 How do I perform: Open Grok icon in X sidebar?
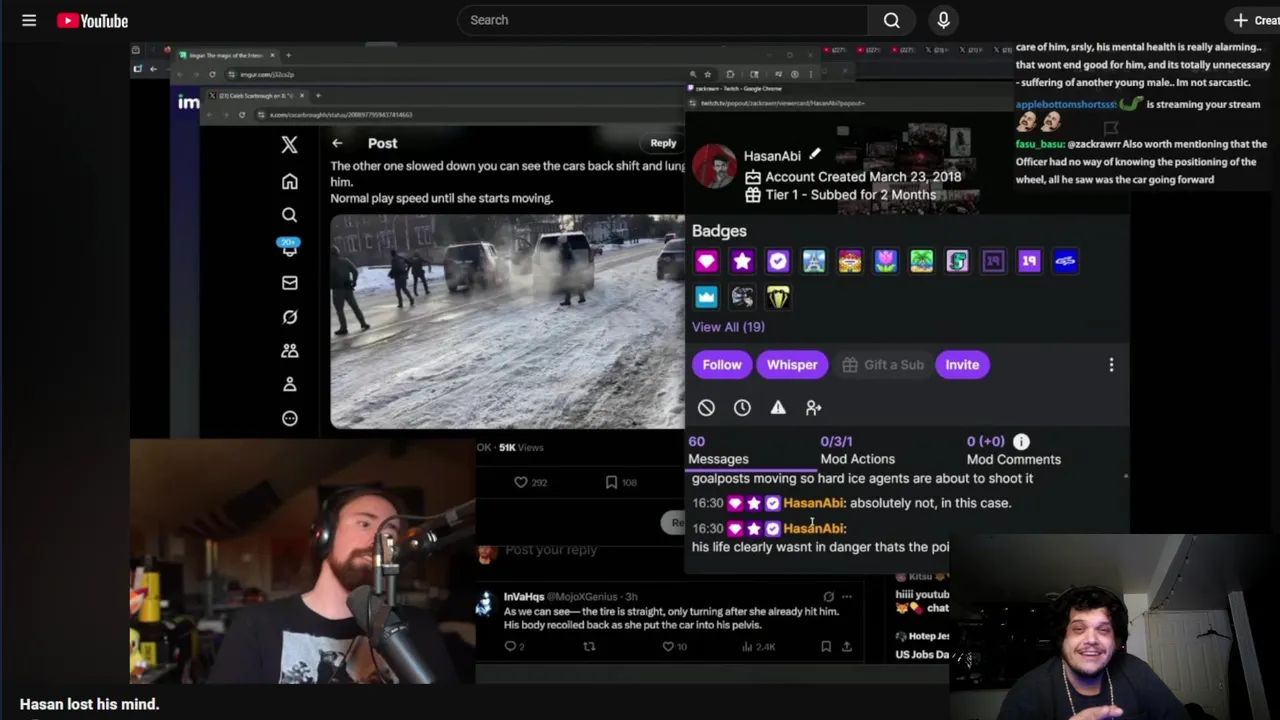pos(289,317)
